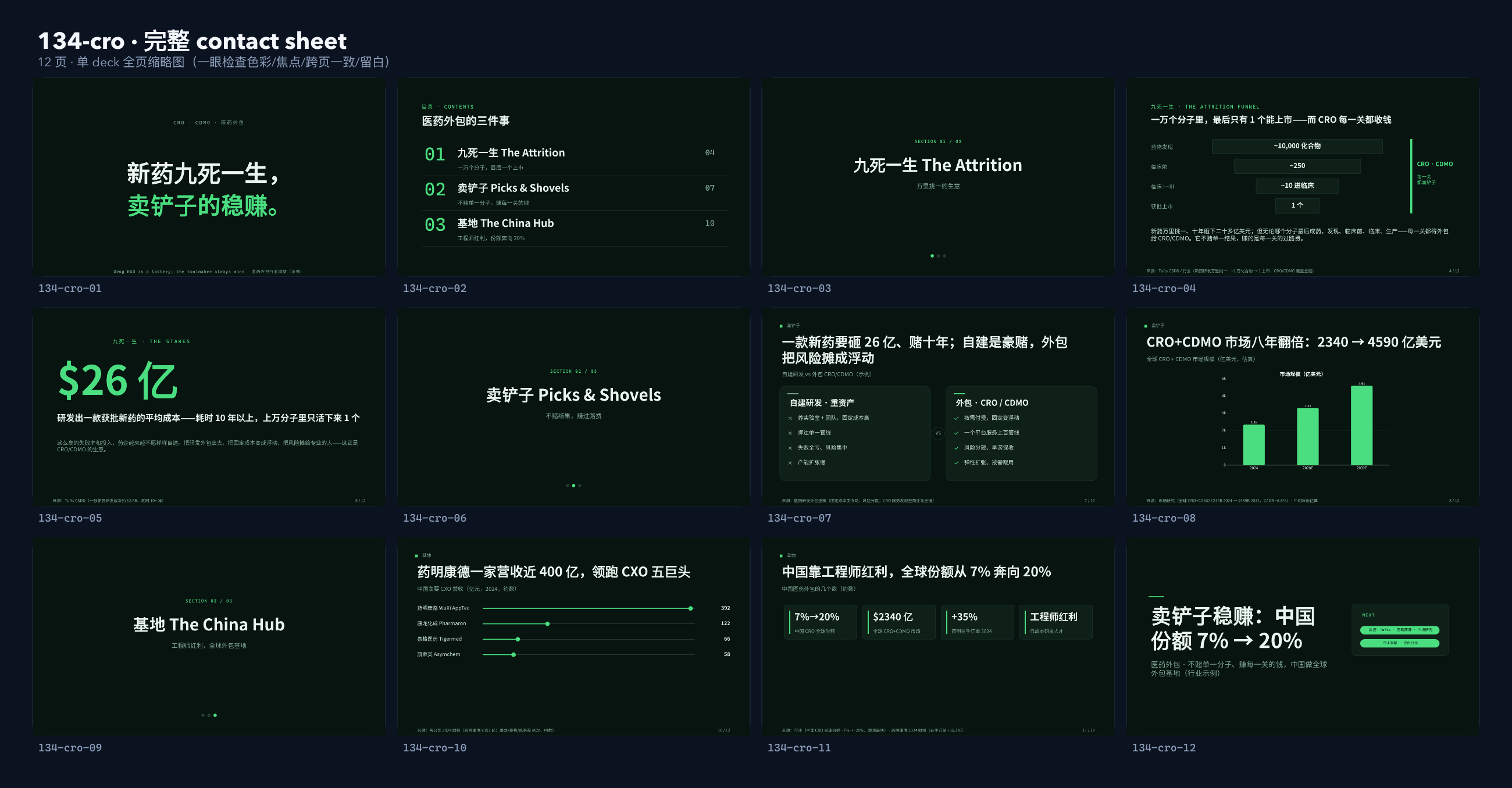Click the active pagination dot on slide 03
This screenshot has height=788, width=1512.
[x=932, y=256]
